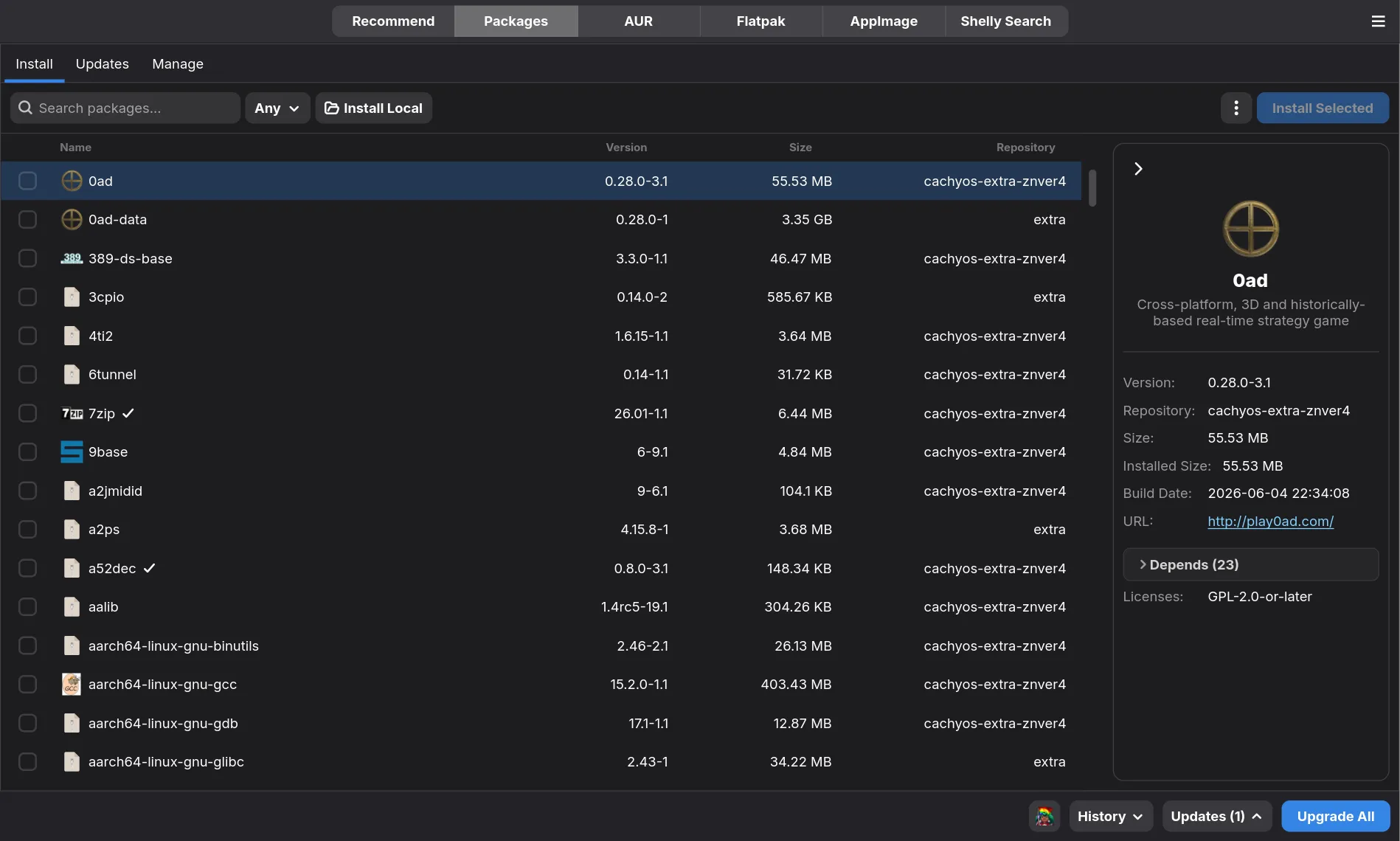Click the 6tunnel file icon
The image size is (1400, 841).
[72, 374]
